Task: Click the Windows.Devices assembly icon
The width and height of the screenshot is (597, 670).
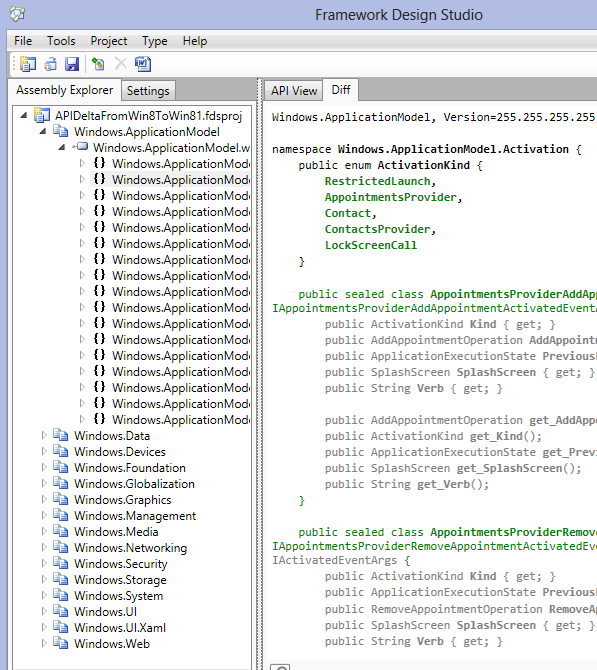Action: pos(61,451)
